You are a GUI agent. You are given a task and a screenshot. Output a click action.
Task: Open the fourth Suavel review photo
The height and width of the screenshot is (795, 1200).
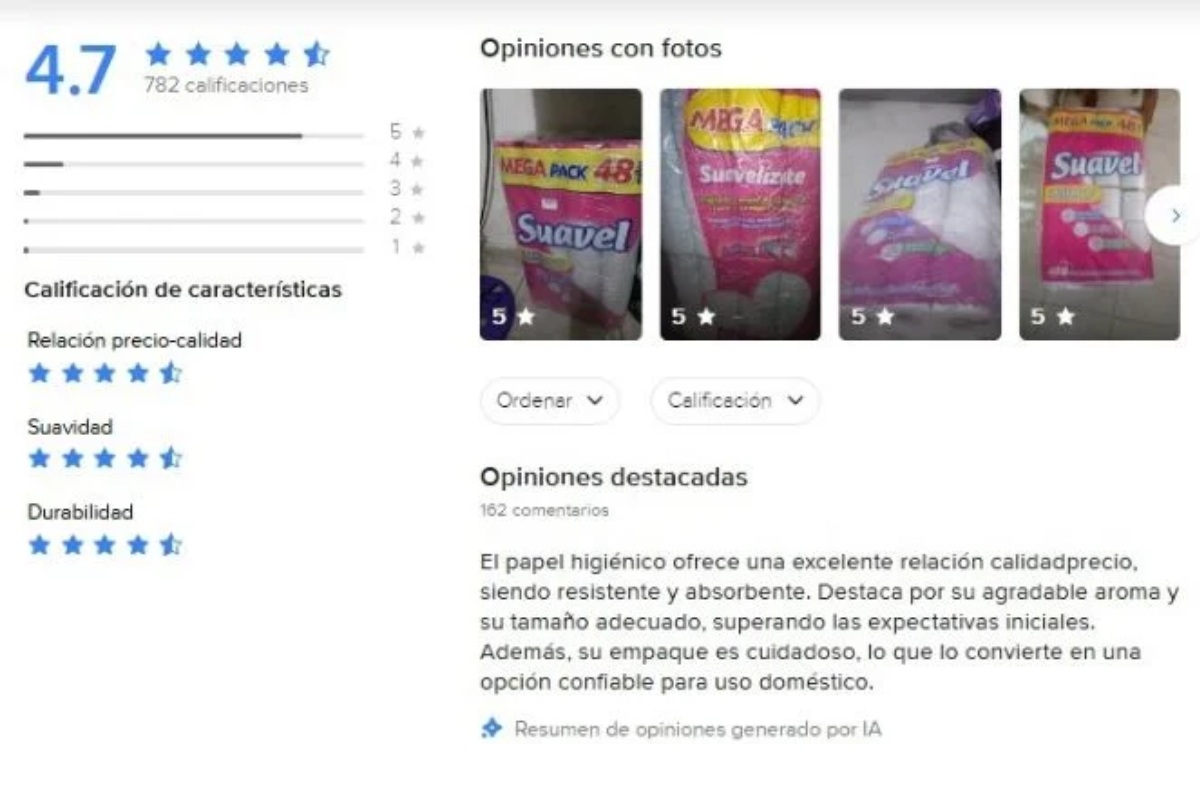pyautogui.click(x=1099, y=214)
